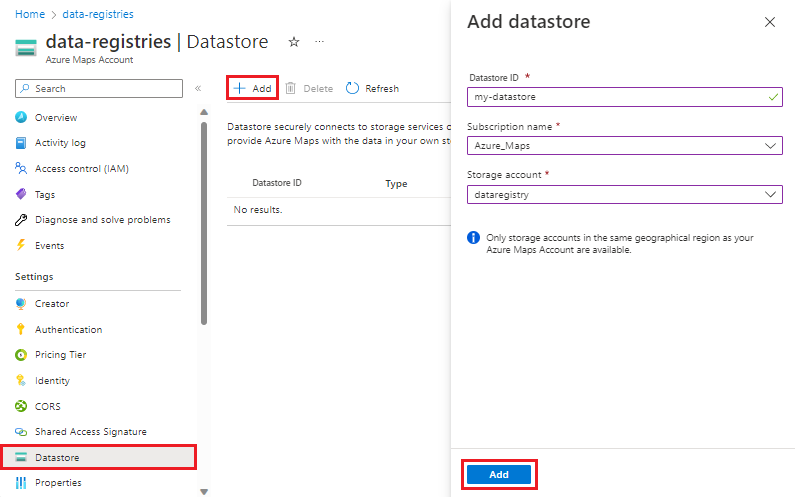This screenshot has height=497, width=795.
Task: Go to the Home breadcrumb link
Action: (30, 14)
